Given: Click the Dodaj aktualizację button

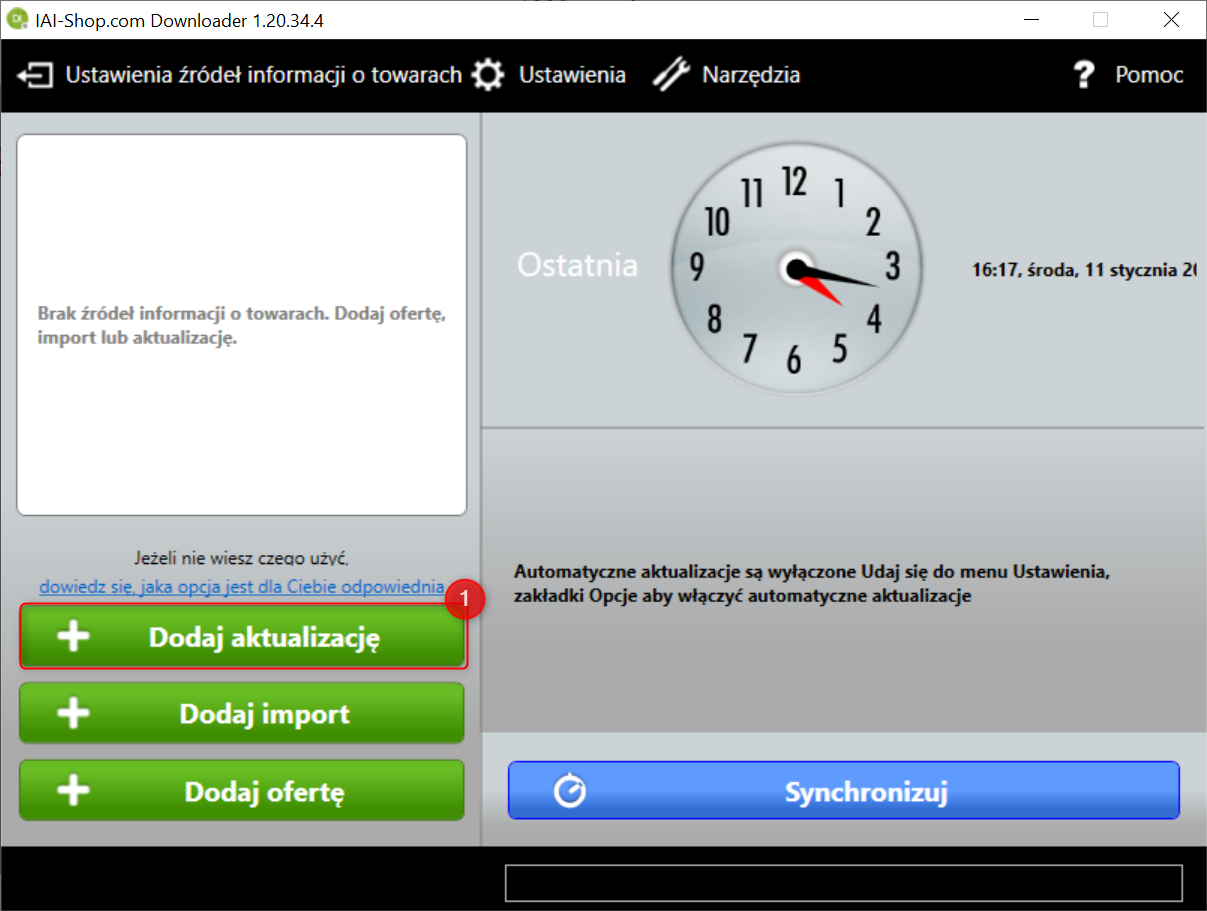Looking at the screenshot, I should 242,637.
